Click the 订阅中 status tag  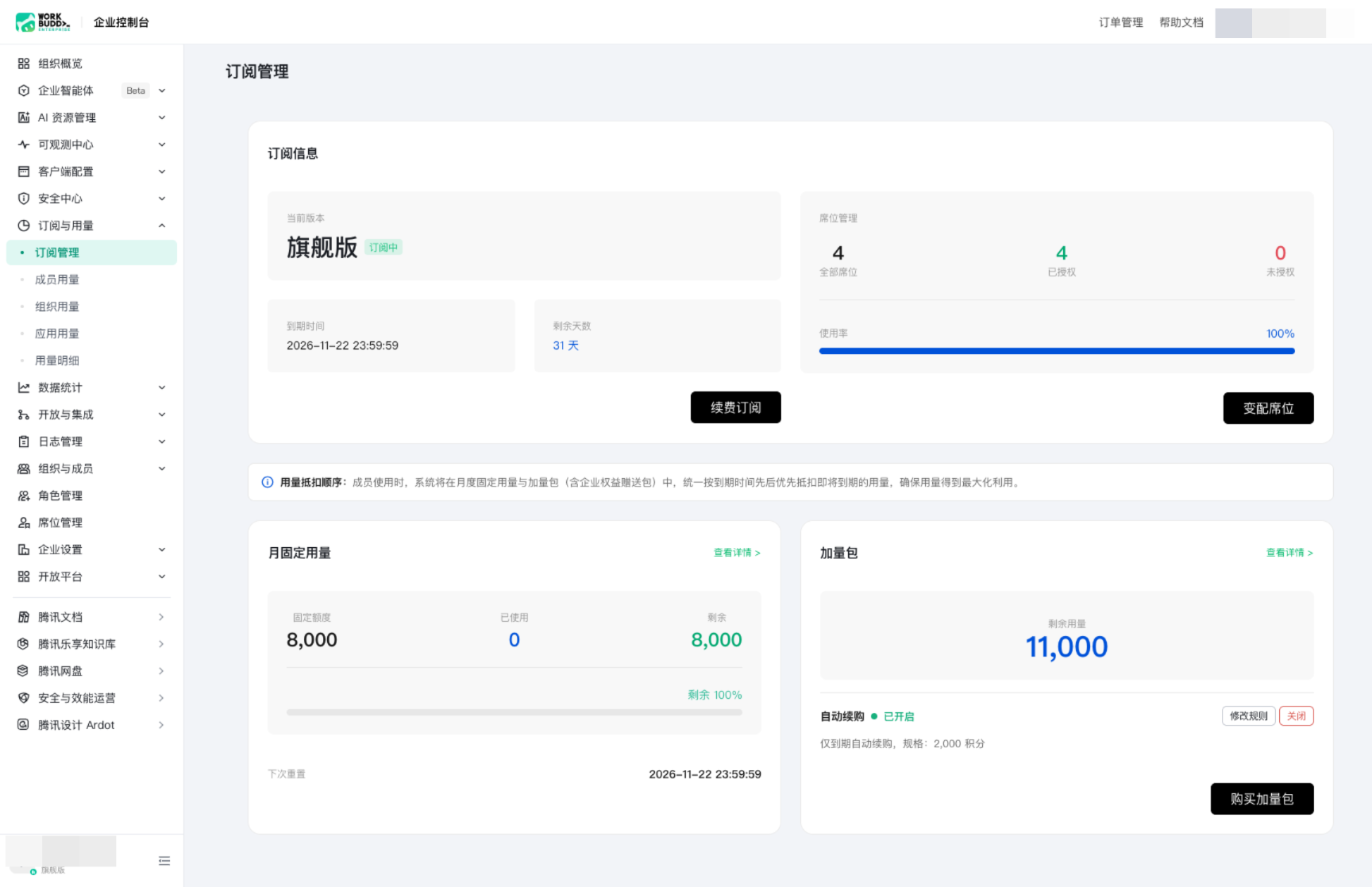[x=383, y=248]
